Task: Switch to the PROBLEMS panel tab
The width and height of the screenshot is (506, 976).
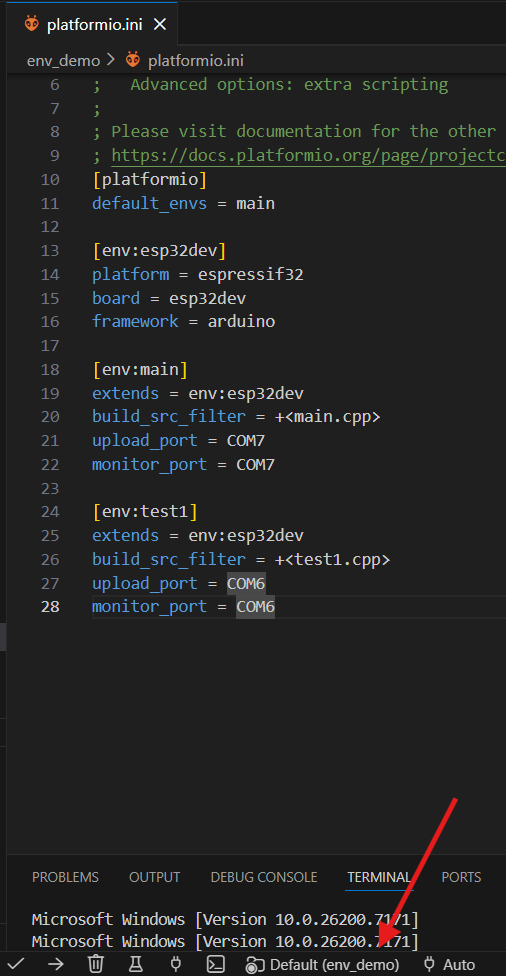Action: [65, 877]
